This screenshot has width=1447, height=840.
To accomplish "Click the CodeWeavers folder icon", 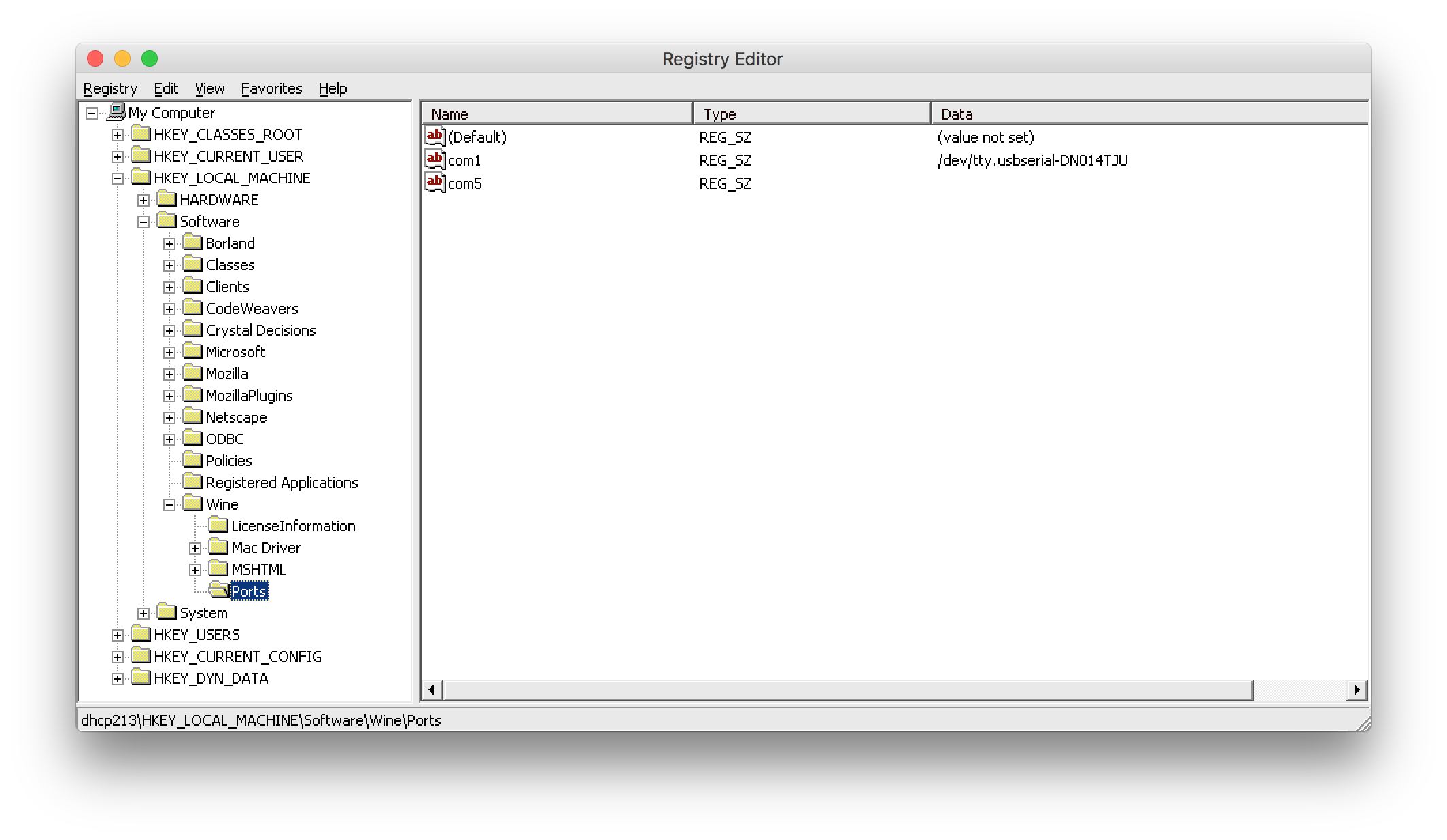I will pyautogui.click(x=193, y=308).
